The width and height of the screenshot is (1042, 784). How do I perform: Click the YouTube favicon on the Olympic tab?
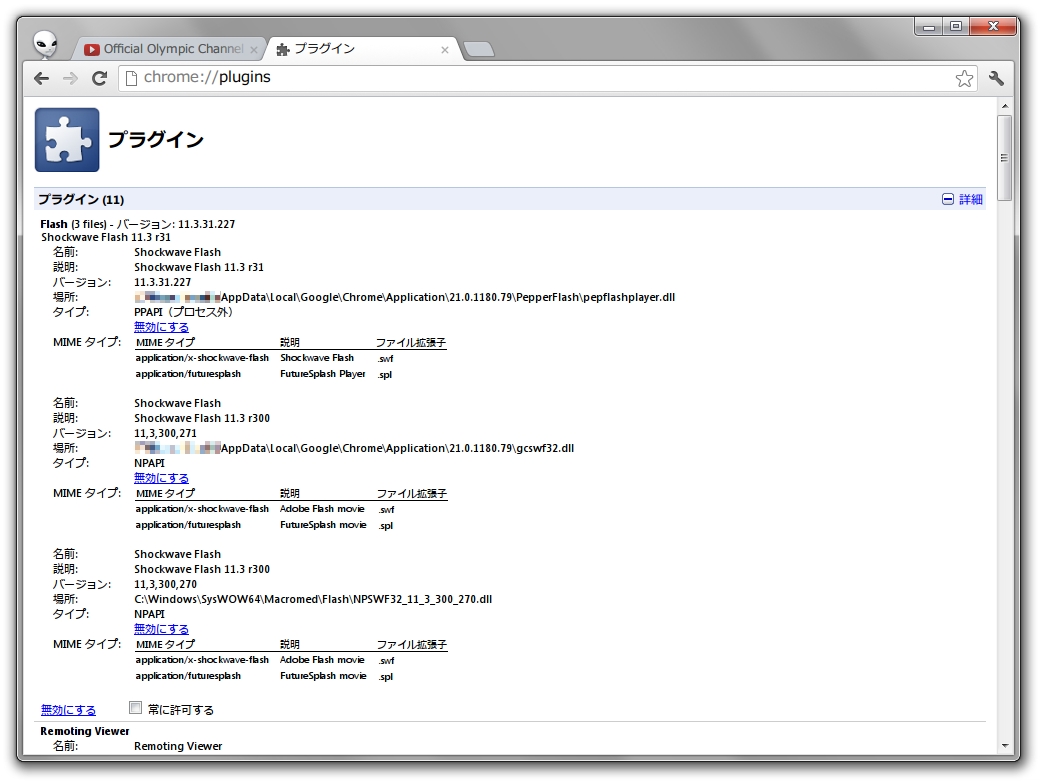point(91,48)
